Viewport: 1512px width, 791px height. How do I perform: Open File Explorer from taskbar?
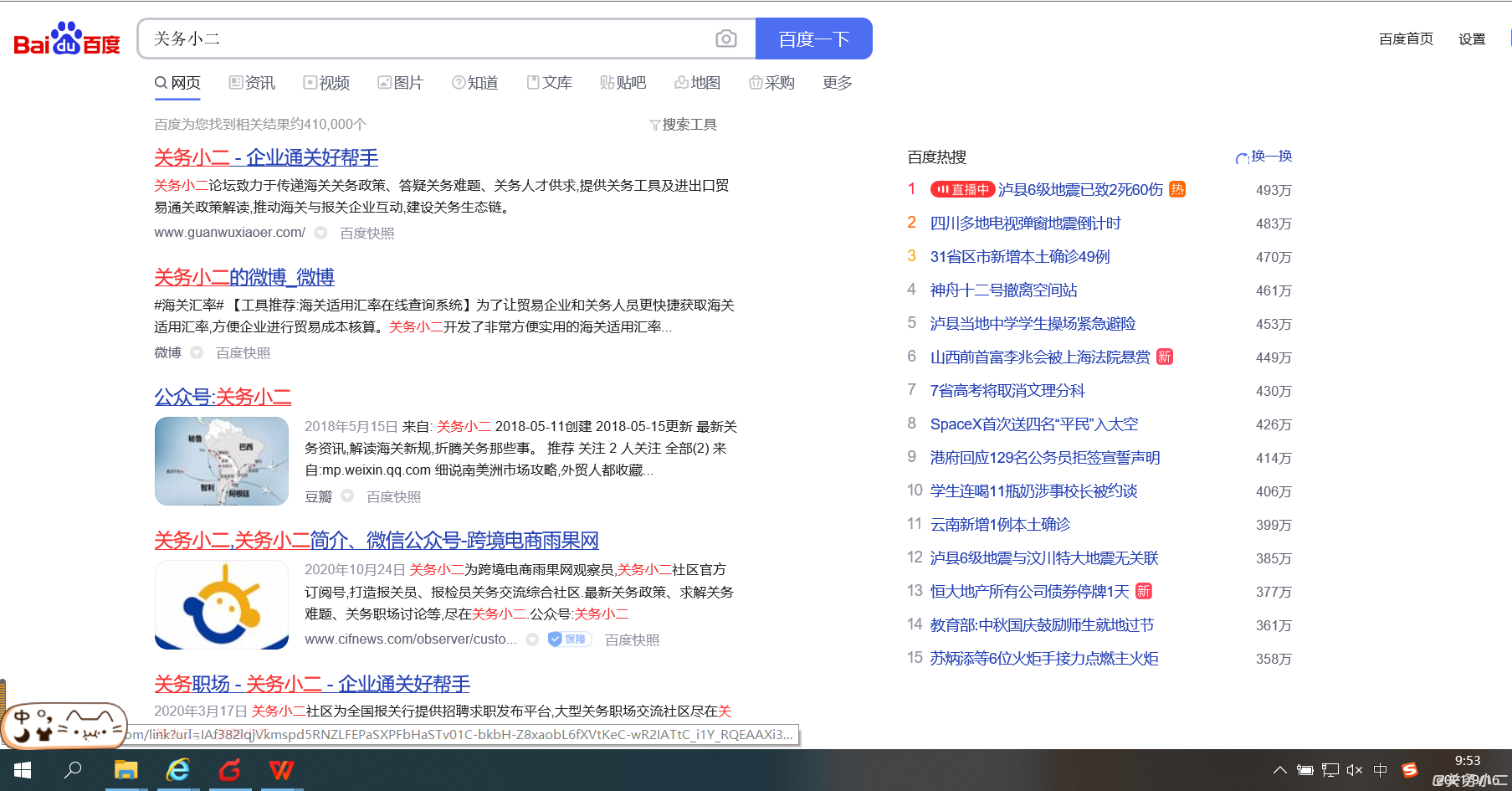(126, 770)
